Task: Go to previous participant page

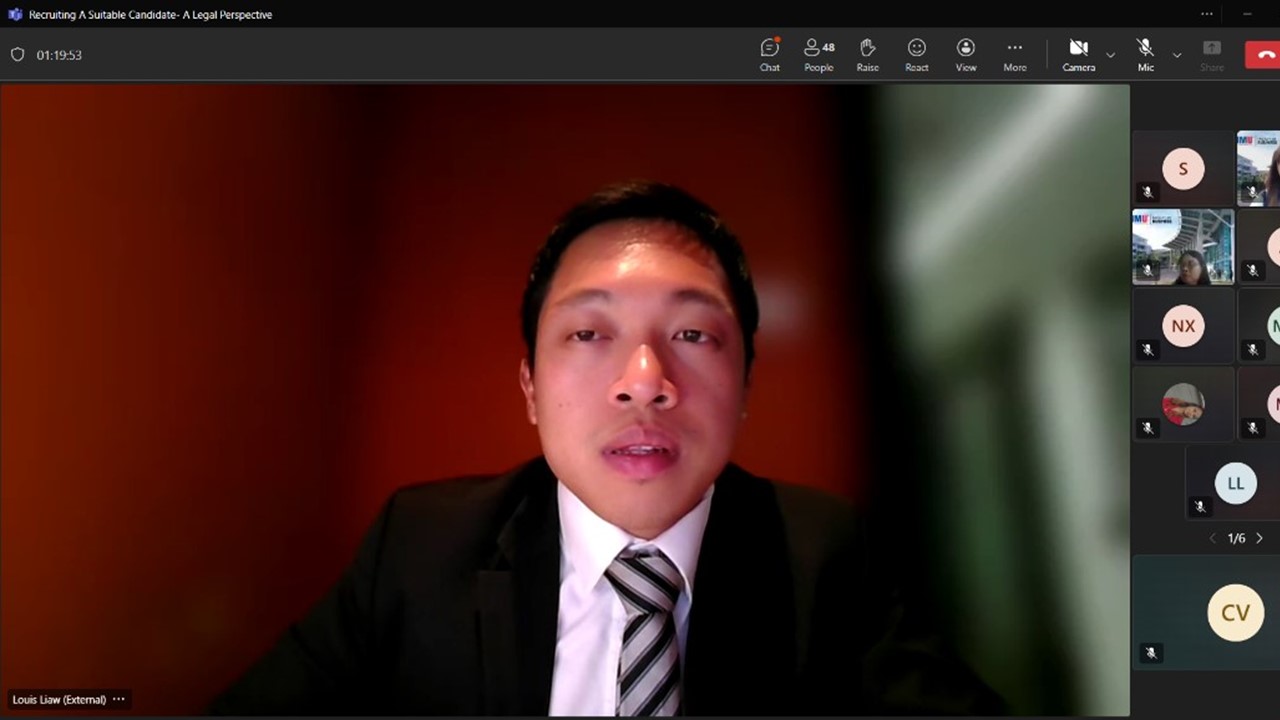Action: tap(1213, 538)
